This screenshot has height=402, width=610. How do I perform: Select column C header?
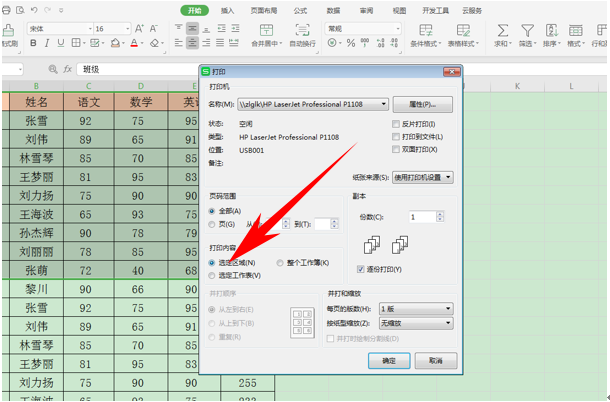[89, 86]
